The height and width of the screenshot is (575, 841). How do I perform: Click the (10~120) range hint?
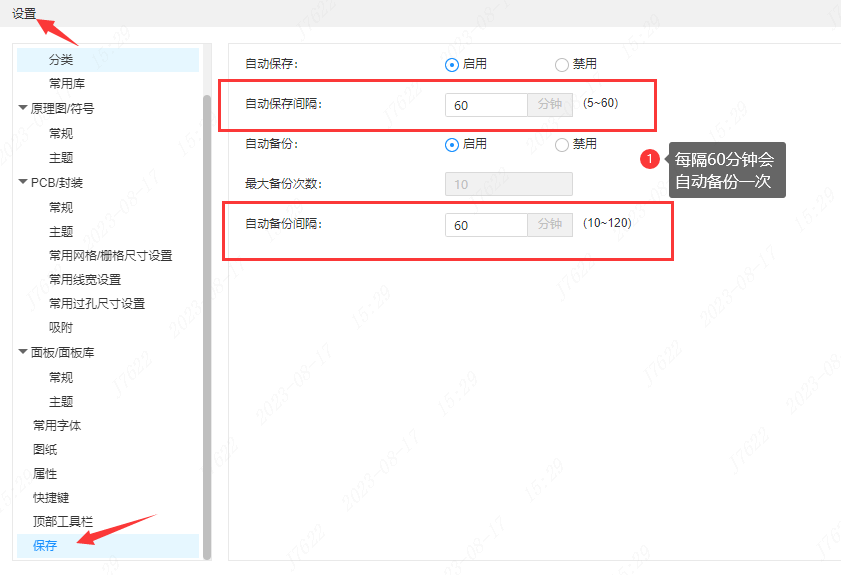(x=607, y=223)
